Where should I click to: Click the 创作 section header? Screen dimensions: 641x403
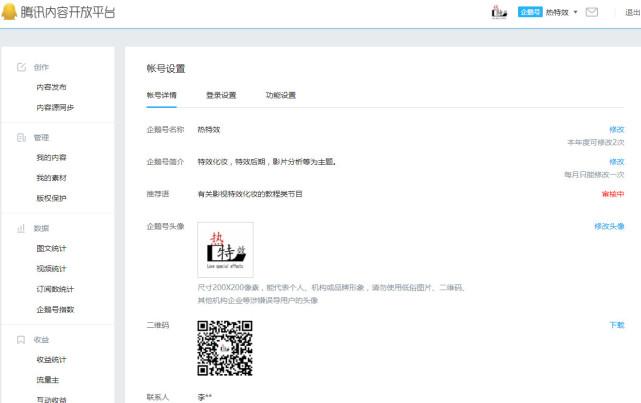(41, 67)
